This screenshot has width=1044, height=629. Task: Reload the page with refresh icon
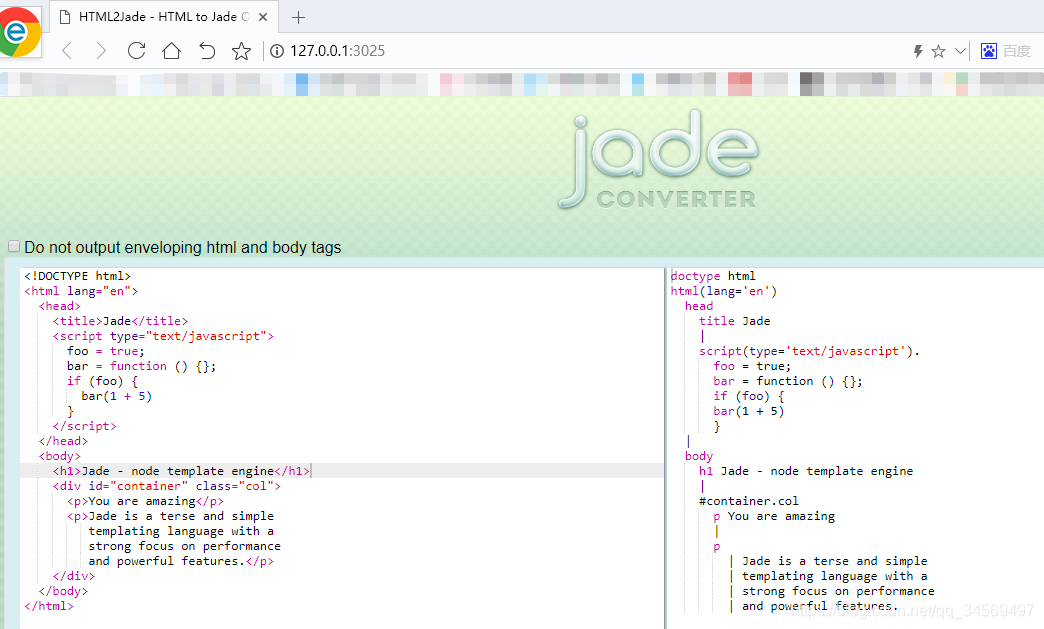coord(136,51)
